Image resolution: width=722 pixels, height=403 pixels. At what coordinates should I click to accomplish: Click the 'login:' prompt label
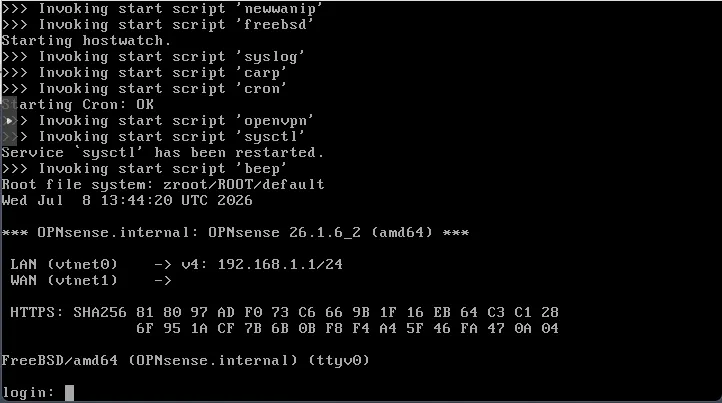pyautogui.click(x=28, y=393)
